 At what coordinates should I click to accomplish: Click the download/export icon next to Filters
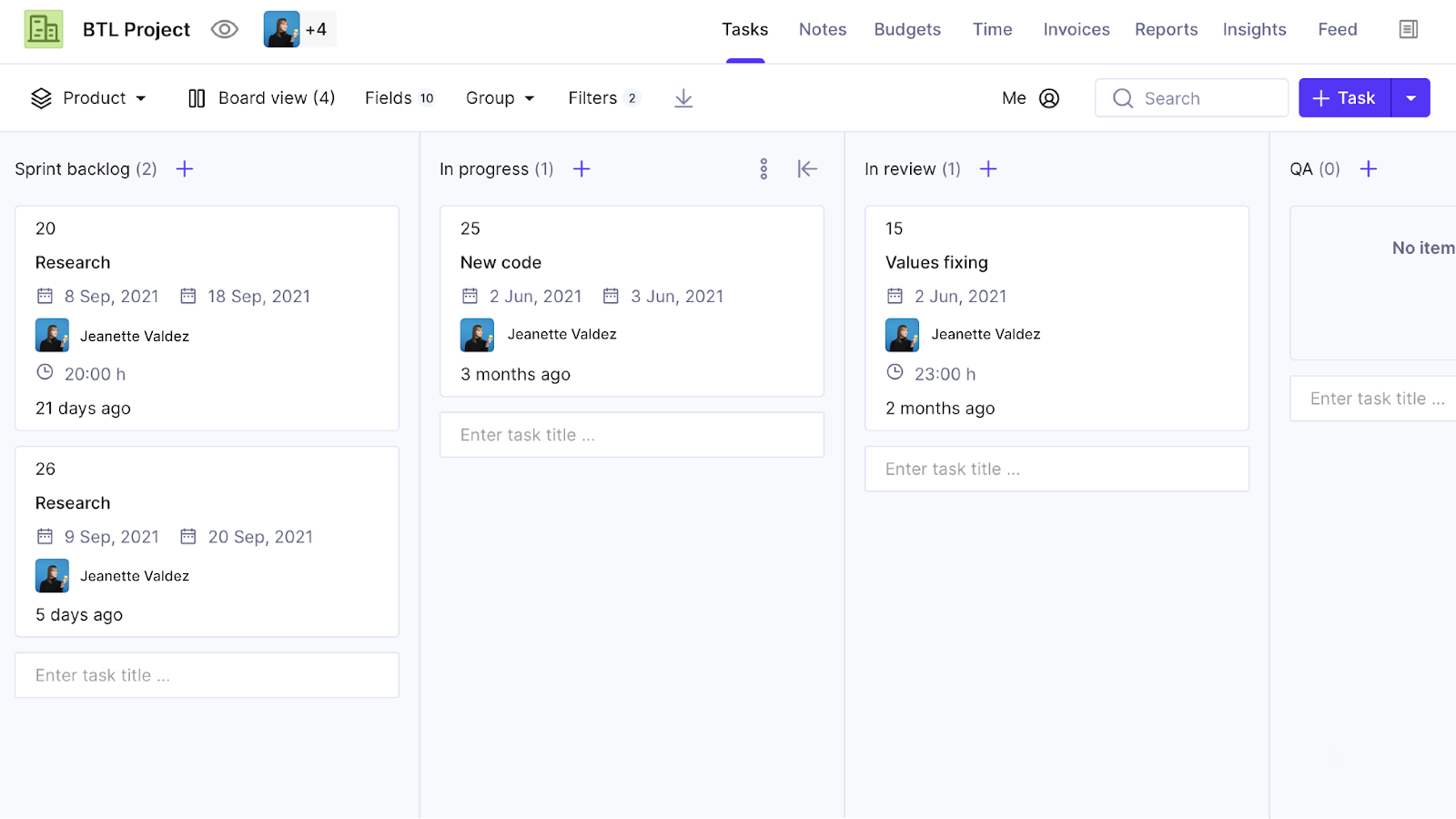(682, 97)
